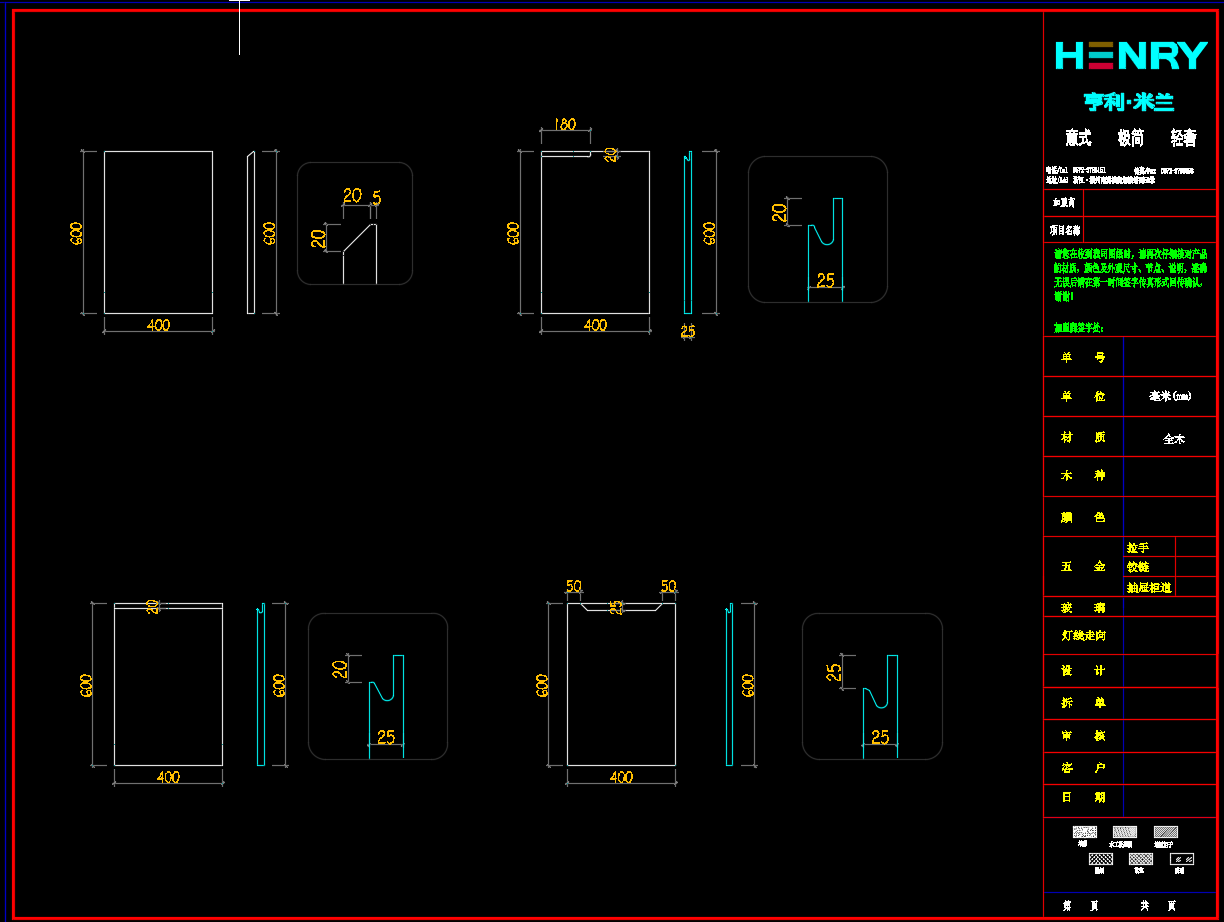
Task: Click the 拉手 hardware entry
Action: click(x=1138, y=548)
